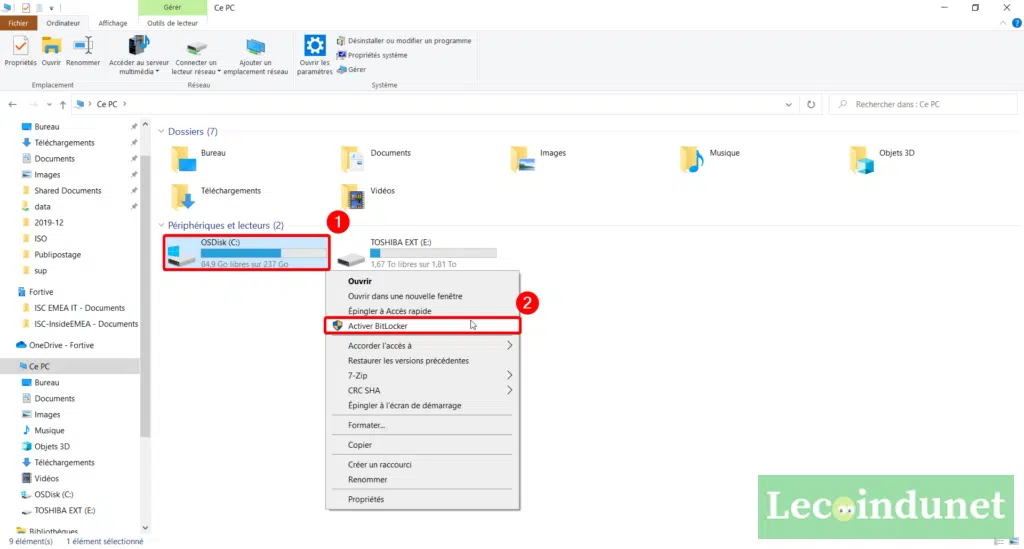Select Publipostage in the sidebar
1024x549 pixels.
(x=57, y=255)
